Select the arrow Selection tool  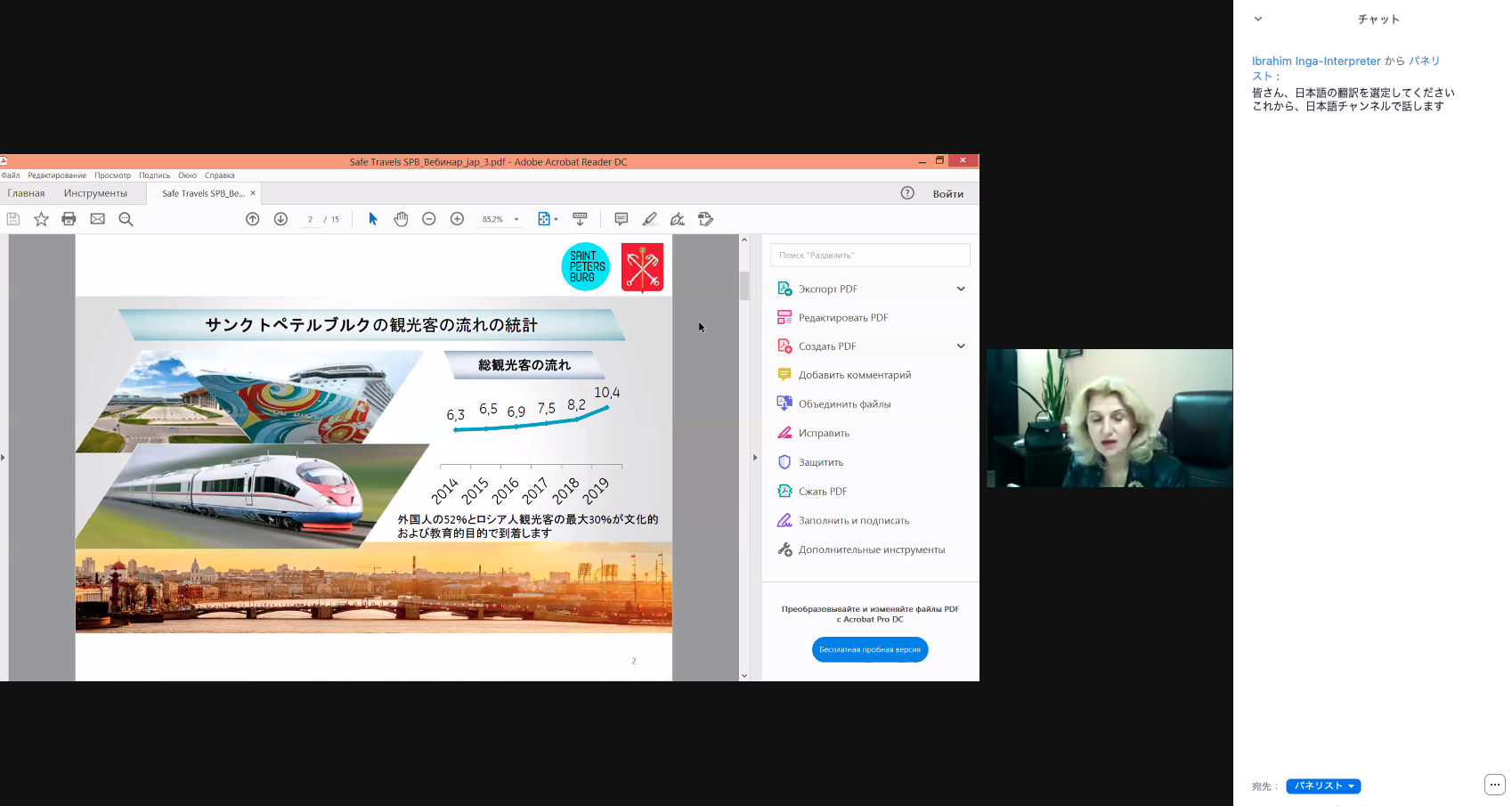click(x=373, y=219)
